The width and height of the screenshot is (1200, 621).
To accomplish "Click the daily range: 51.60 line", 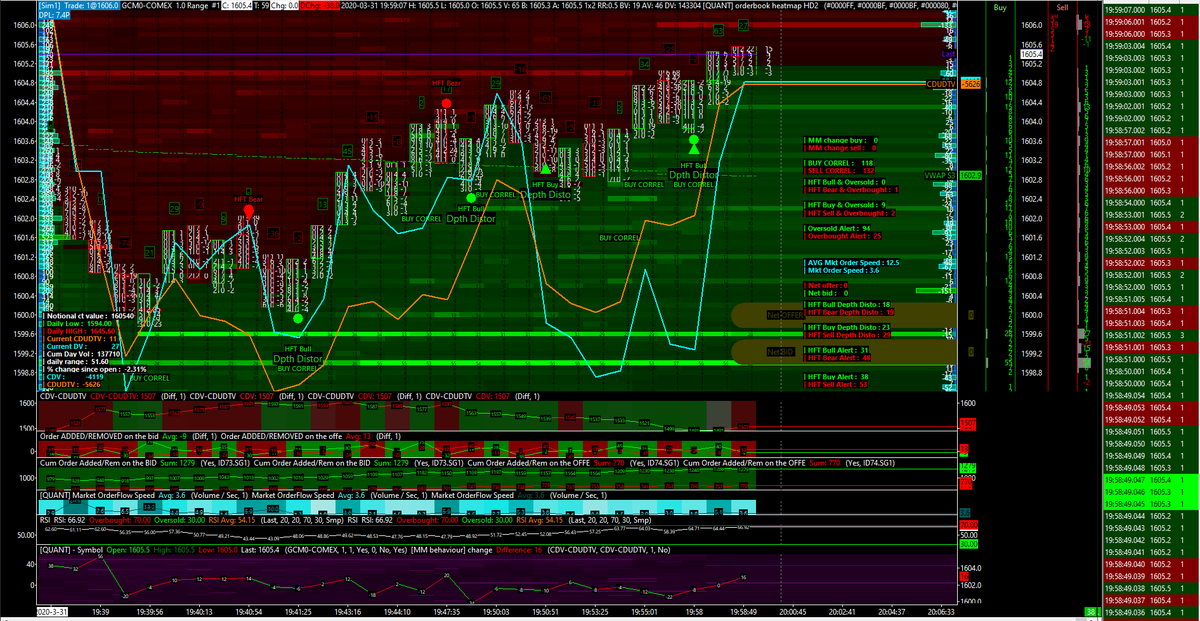I will tap(76, 363).
